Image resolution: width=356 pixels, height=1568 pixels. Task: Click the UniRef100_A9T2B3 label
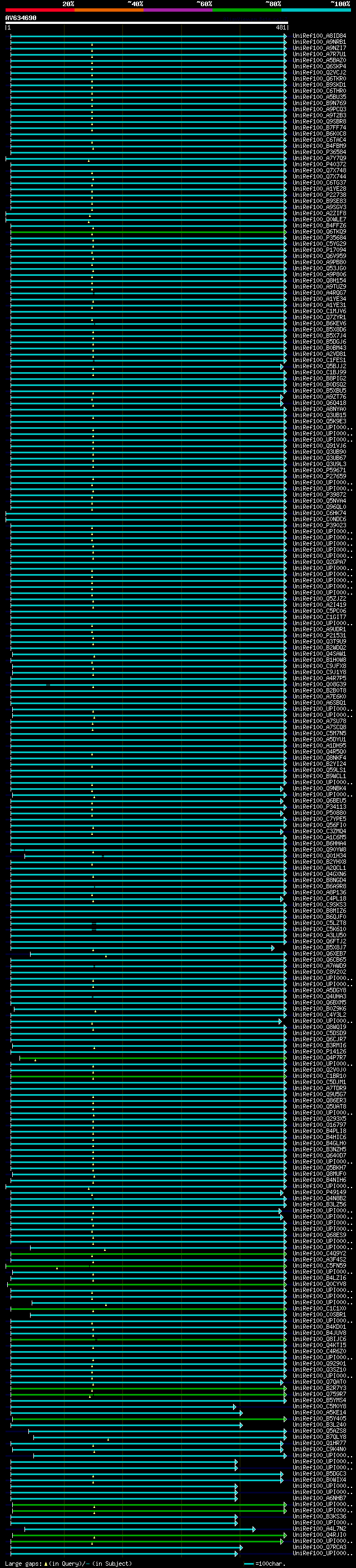(x=319, y=115)
